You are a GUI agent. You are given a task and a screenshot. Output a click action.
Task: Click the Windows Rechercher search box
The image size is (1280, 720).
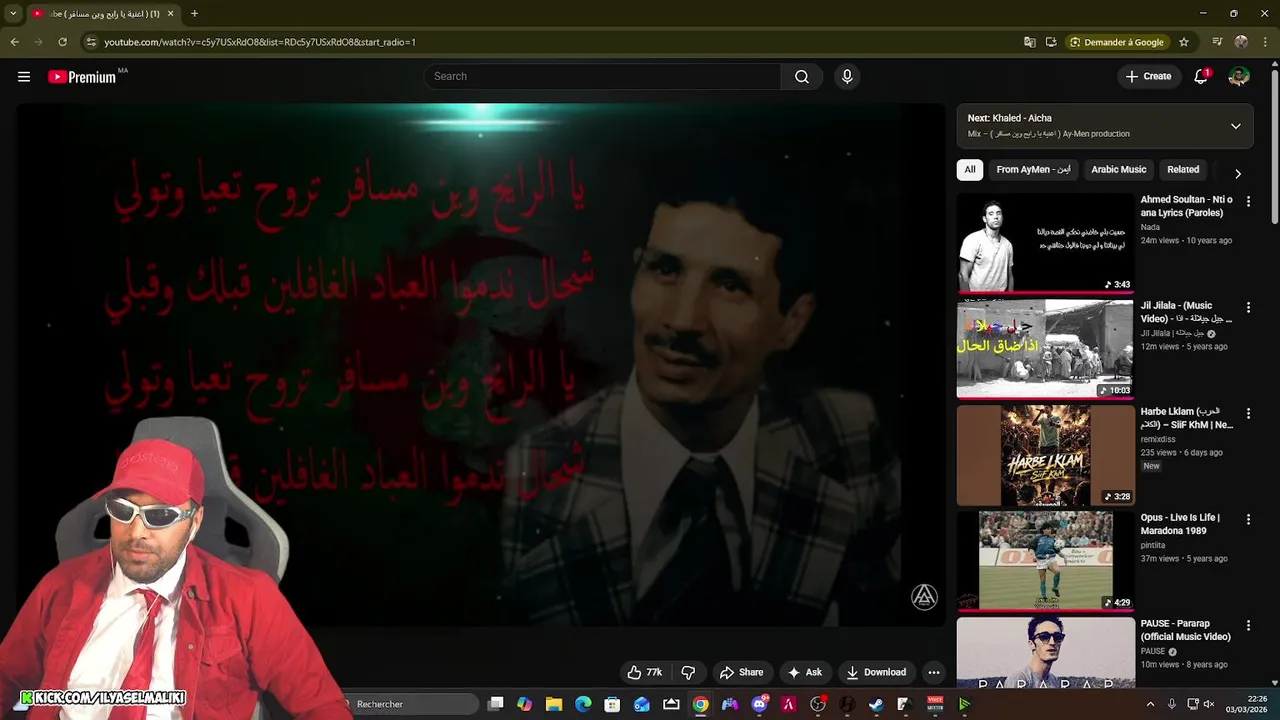410,704
